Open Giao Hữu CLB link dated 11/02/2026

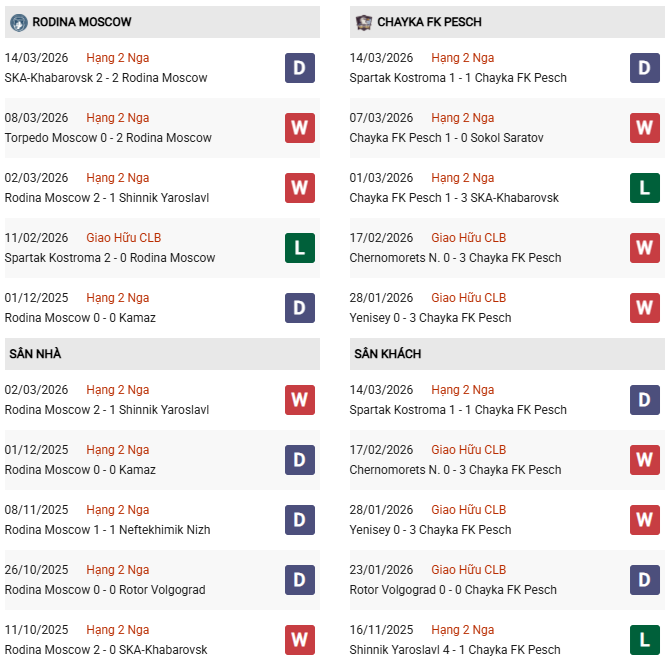[x=123, y=238]
